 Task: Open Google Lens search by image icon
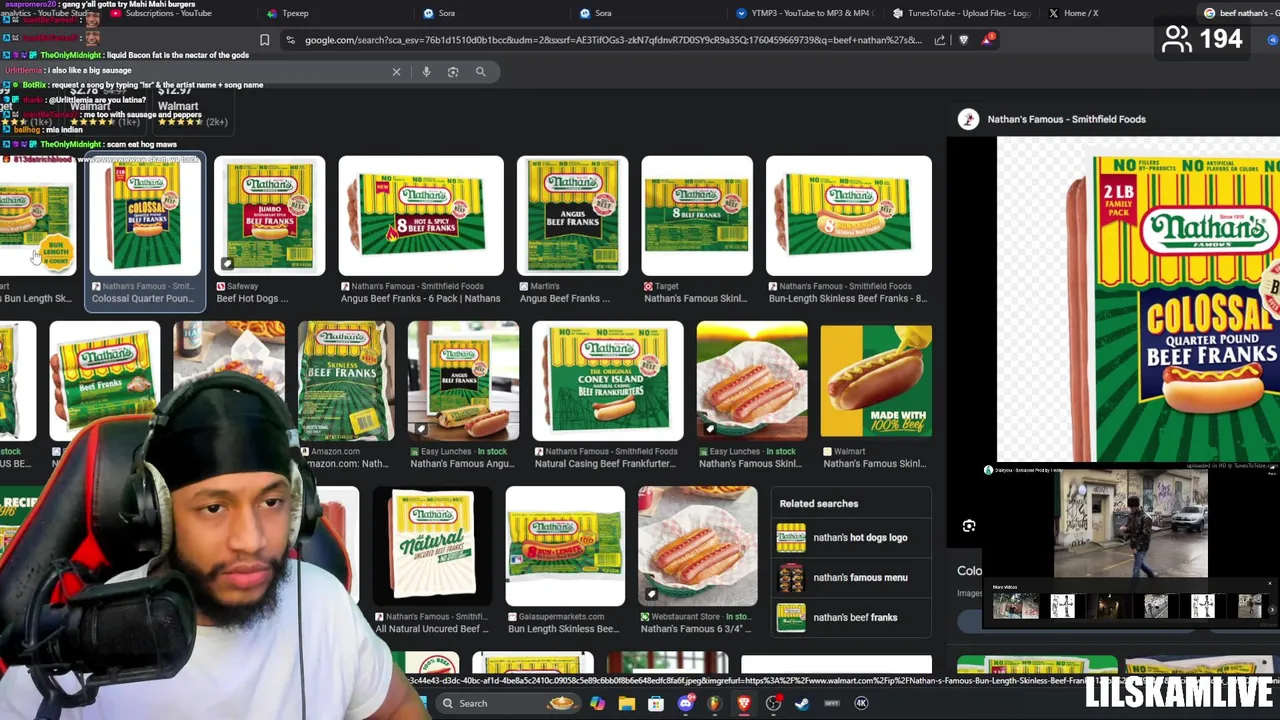pos(453,72)
